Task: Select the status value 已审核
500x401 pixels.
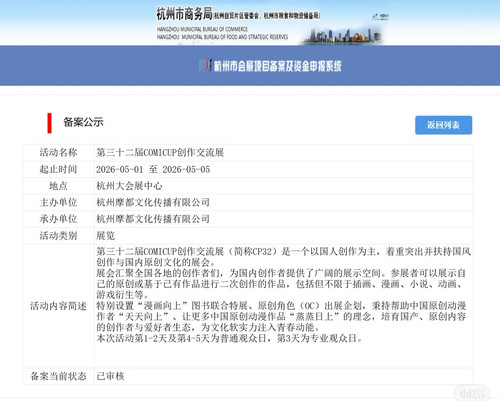Action: point(110,376)
